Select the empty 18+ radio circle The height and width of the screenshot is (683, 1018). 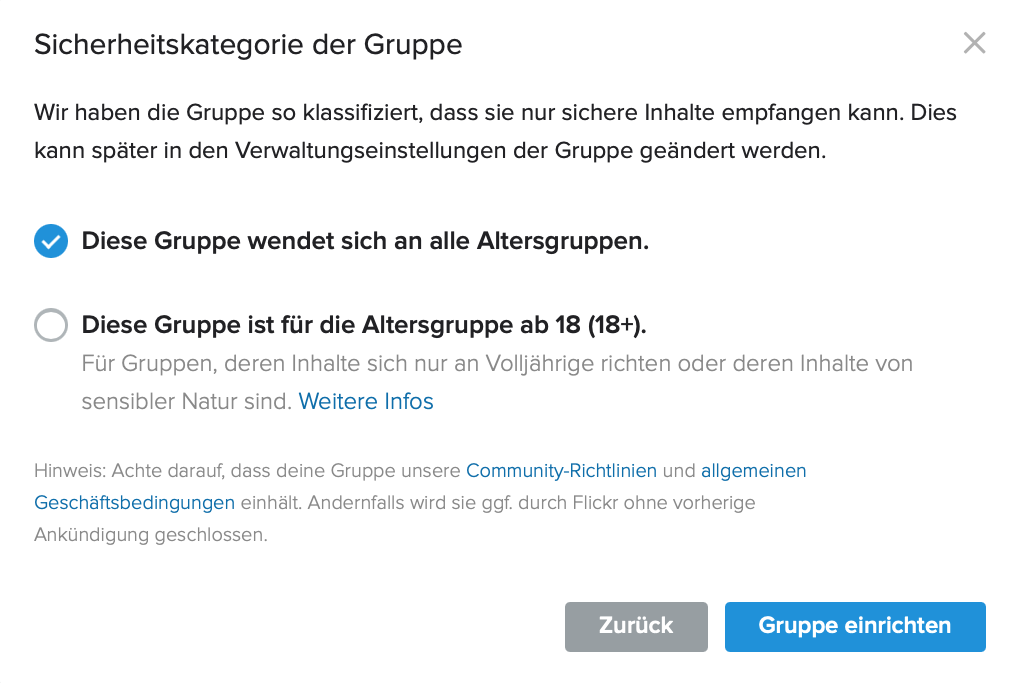[51, 325]
